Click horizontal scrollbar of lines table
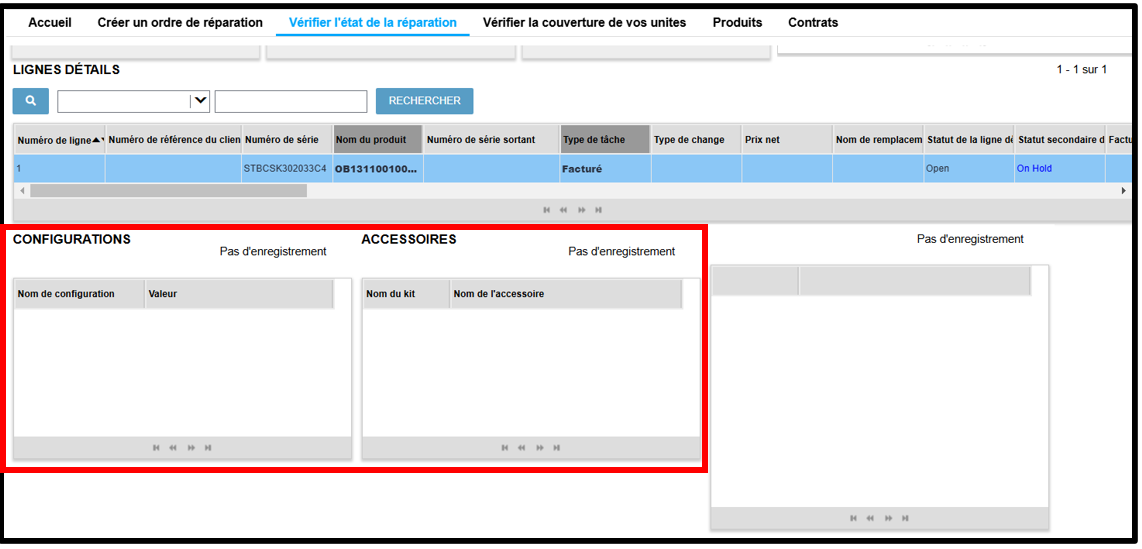Screen dimensions: 1142x549 point(168,190)
